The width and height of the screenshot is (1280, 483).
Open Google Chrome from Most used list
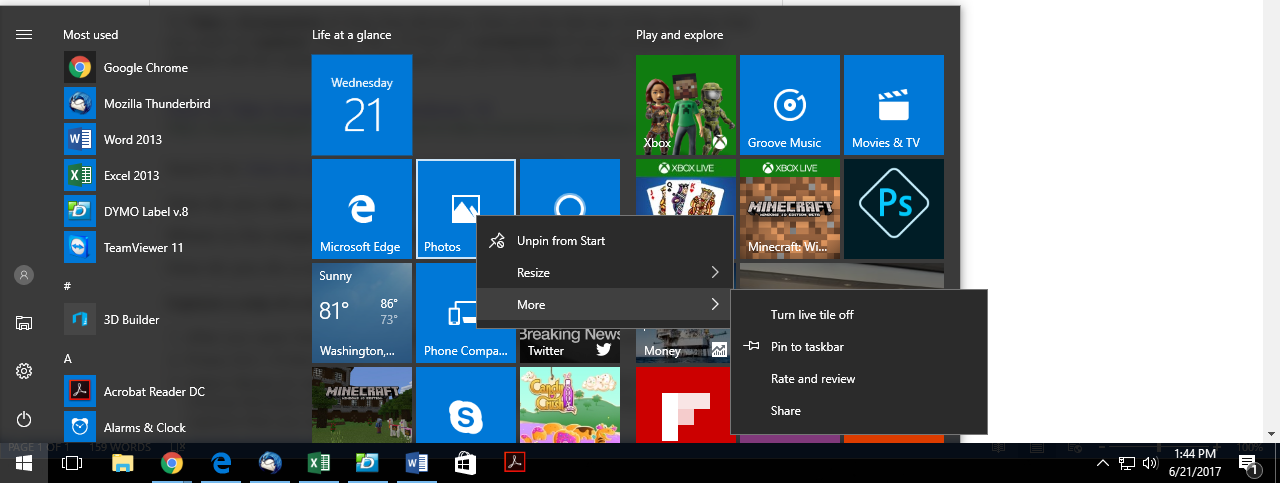pyautogui.click(x=145, y=68)
